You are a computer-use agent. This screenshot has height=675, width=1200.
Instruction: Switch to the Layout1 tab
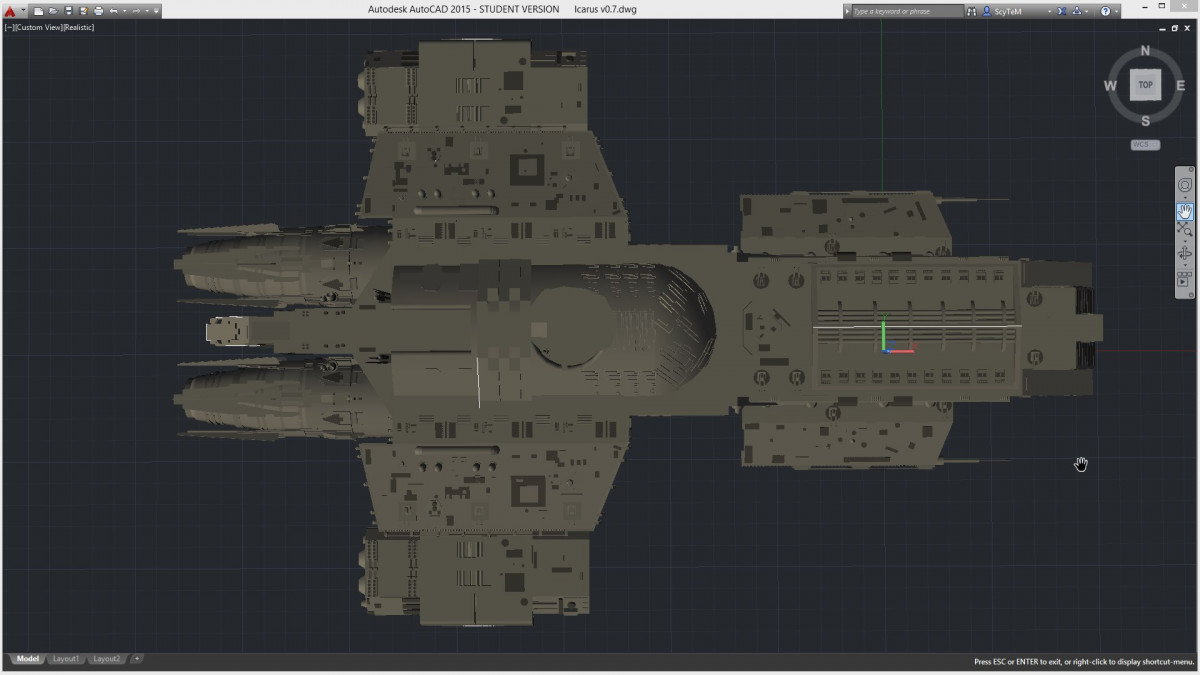66,659
